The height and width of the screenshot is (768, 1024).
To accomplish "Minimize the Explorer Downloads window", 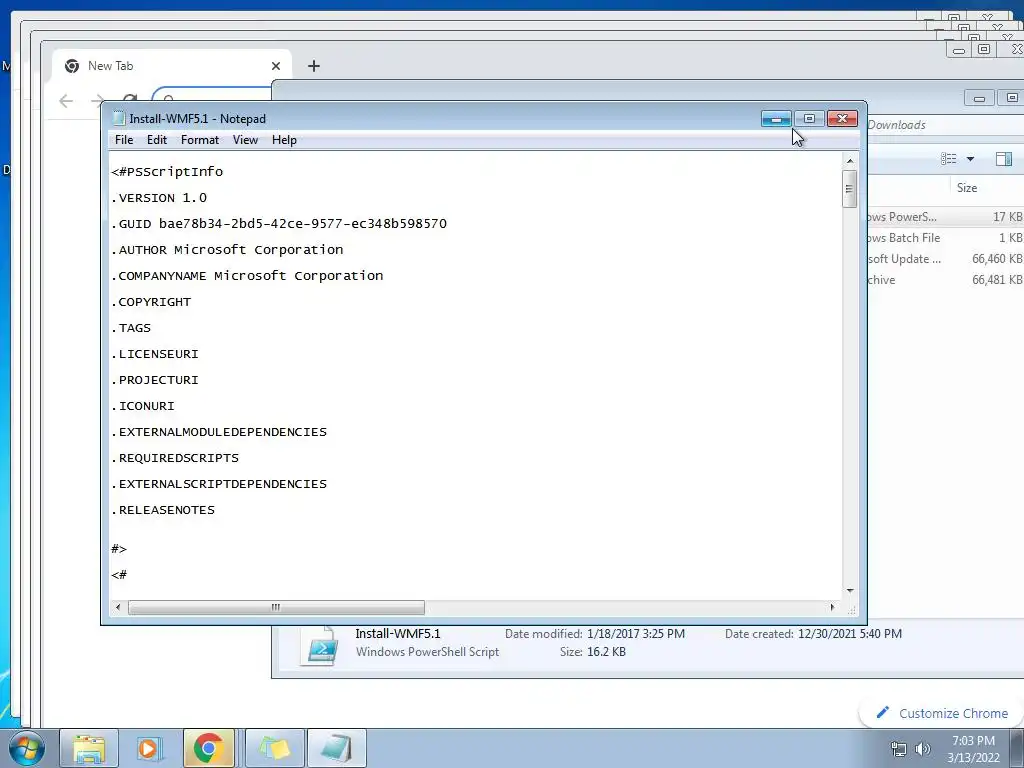I will pos(979,99).
